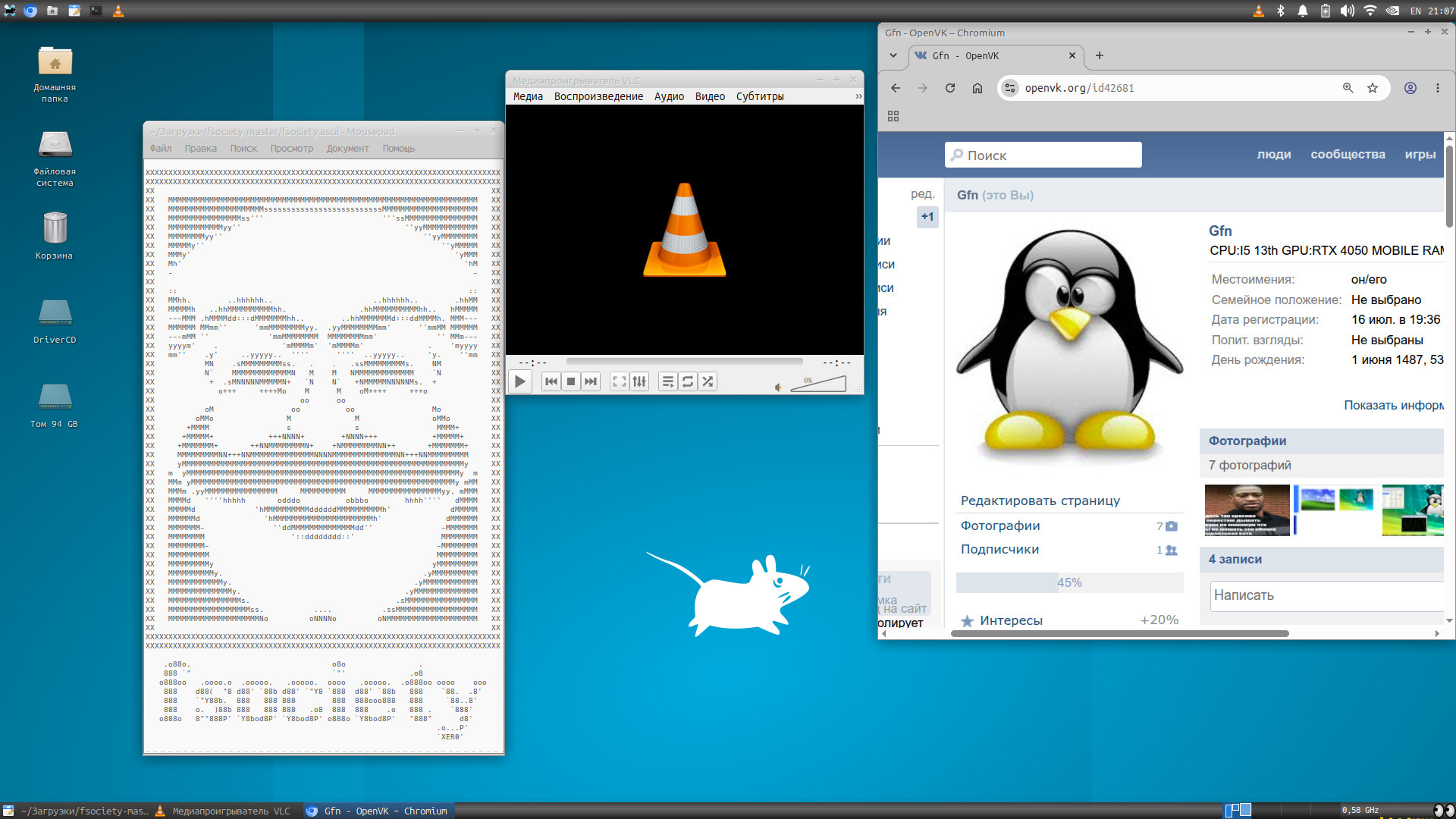Open VLC extended settings panel
Image resolution: width=1456 pixels, height=819 pixels.
[639, 381]
